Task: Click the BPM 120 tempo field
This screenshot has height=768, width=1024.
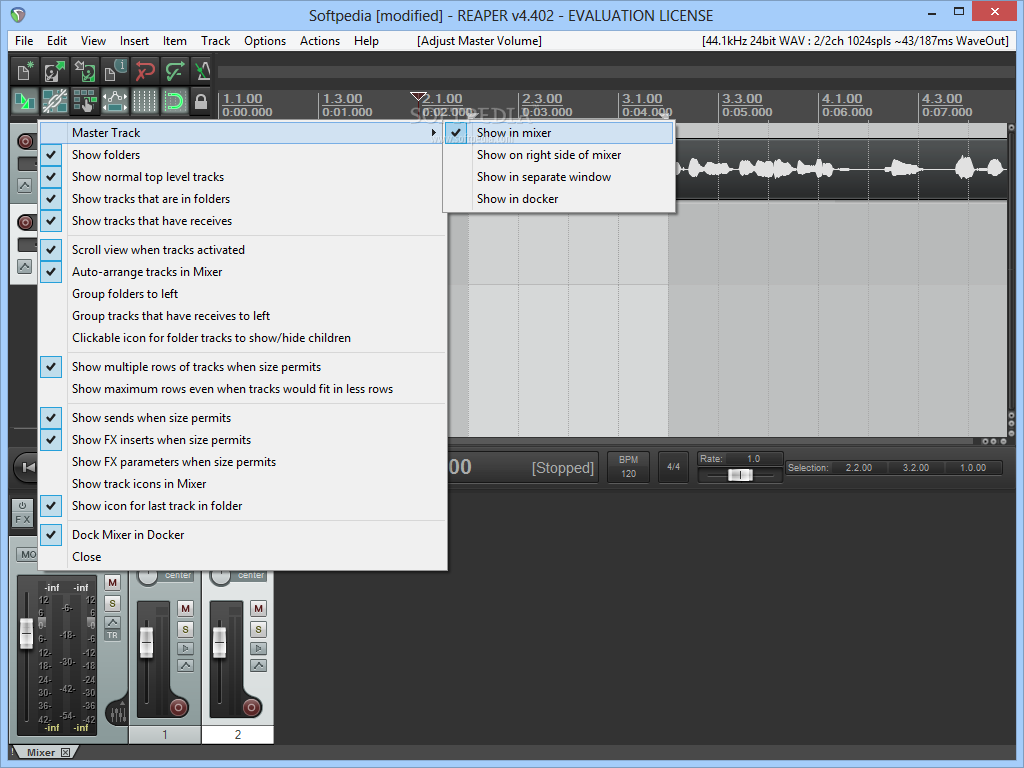Action: coord(628,467)
